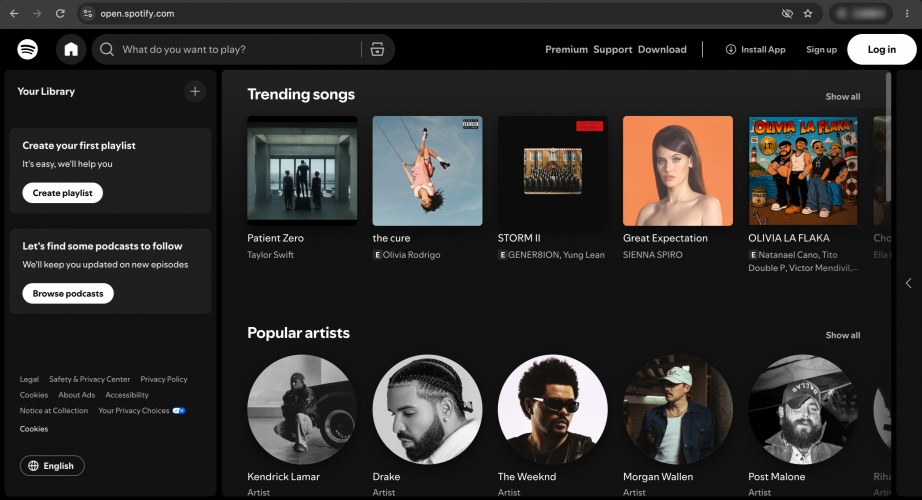The width and height of the screenshot is (922, 500).
Task: Open the OLIVIA LA FLAKA album cover
Action: click(803, 171)
